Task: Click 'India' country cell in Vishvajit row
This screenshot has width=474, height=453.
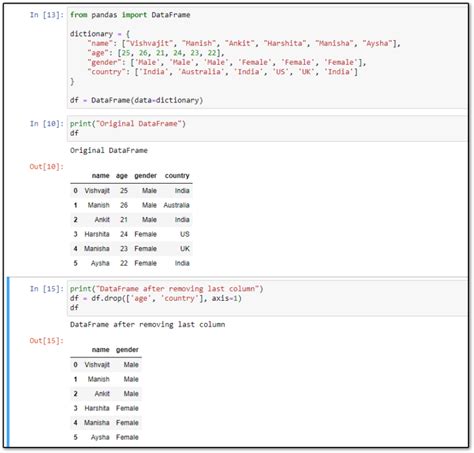Action: pos(182,191)
